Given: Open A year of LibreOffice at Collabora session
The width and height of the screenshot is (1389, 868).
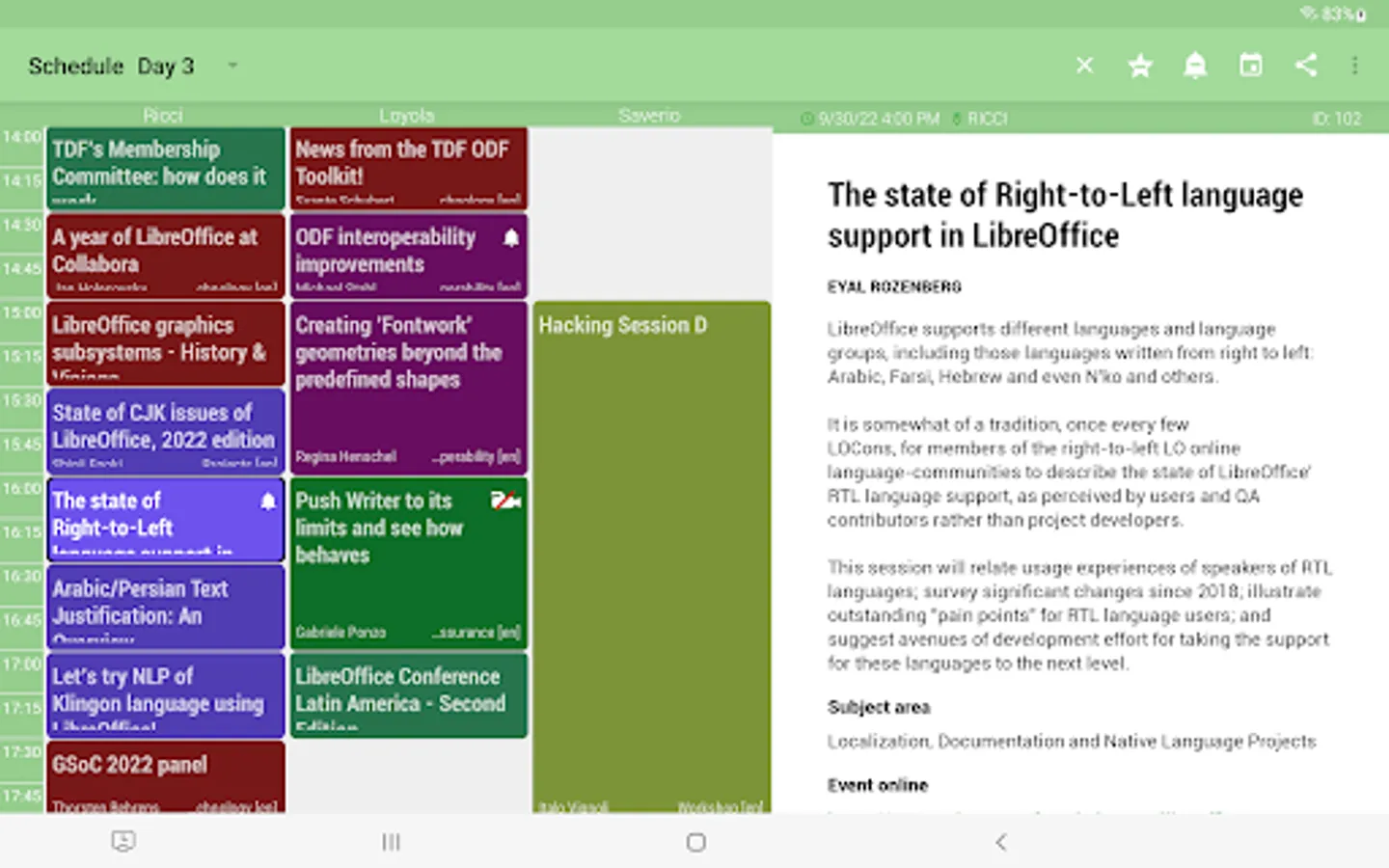Looking at the screenshot, I should (x=166, y=257).
